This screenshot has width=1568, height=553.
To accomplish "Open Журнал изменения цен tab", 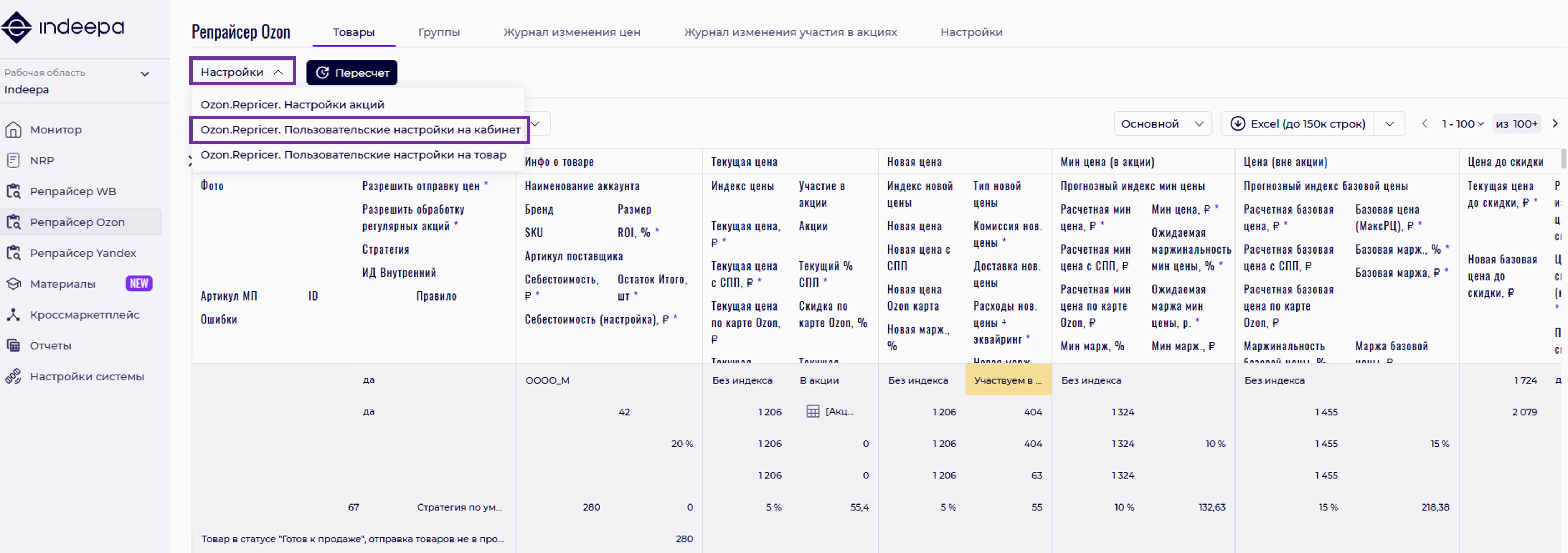I will pyautogui.click(x=571, y=32).
